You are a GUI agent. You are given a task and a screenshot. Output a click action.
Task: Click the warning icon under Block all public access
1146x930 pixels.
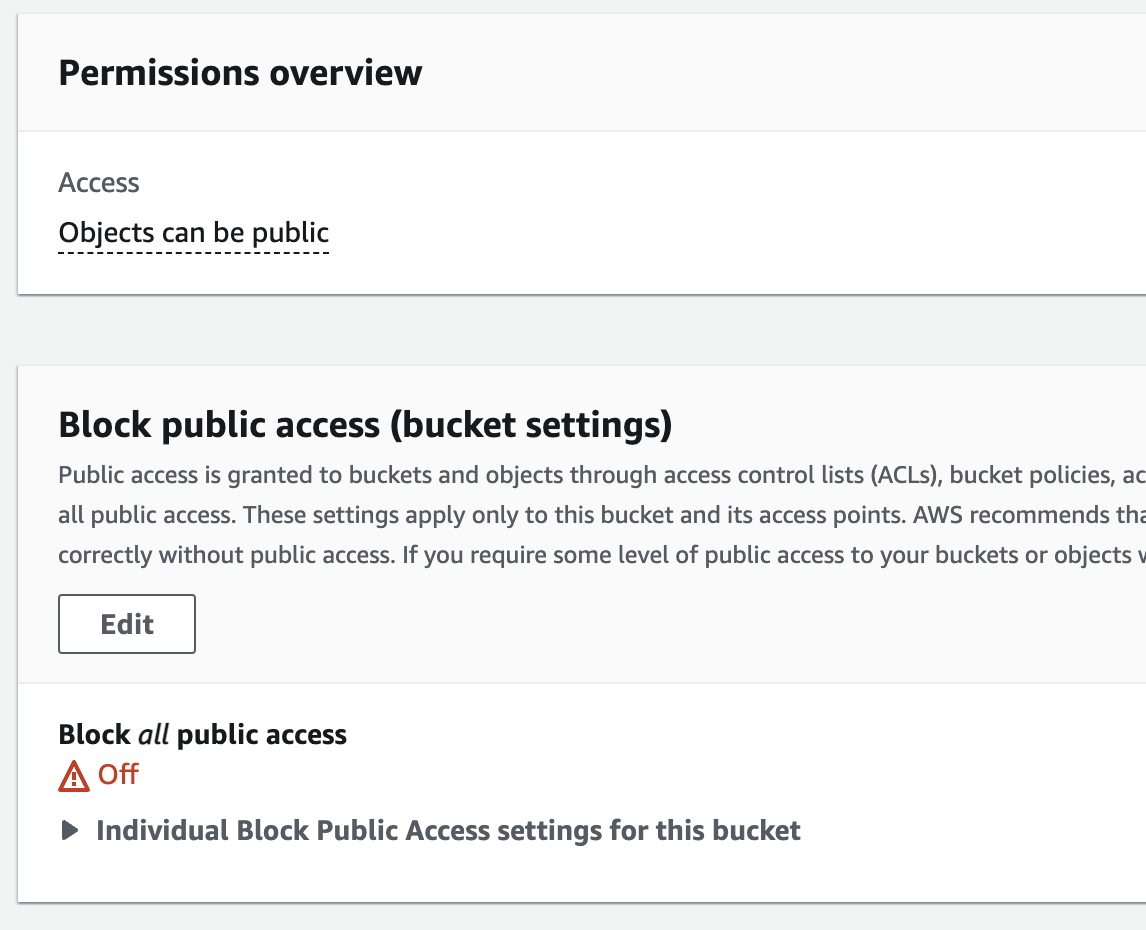(72, 774)
